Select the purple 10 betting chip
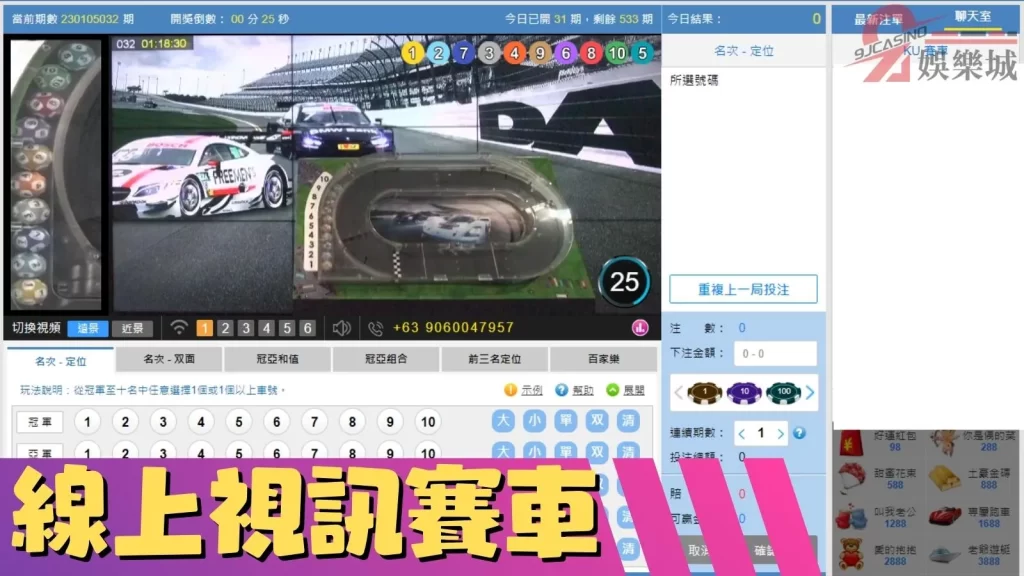Image resolution: width=1024 pixels, height=576 pixels. (744, 393)
